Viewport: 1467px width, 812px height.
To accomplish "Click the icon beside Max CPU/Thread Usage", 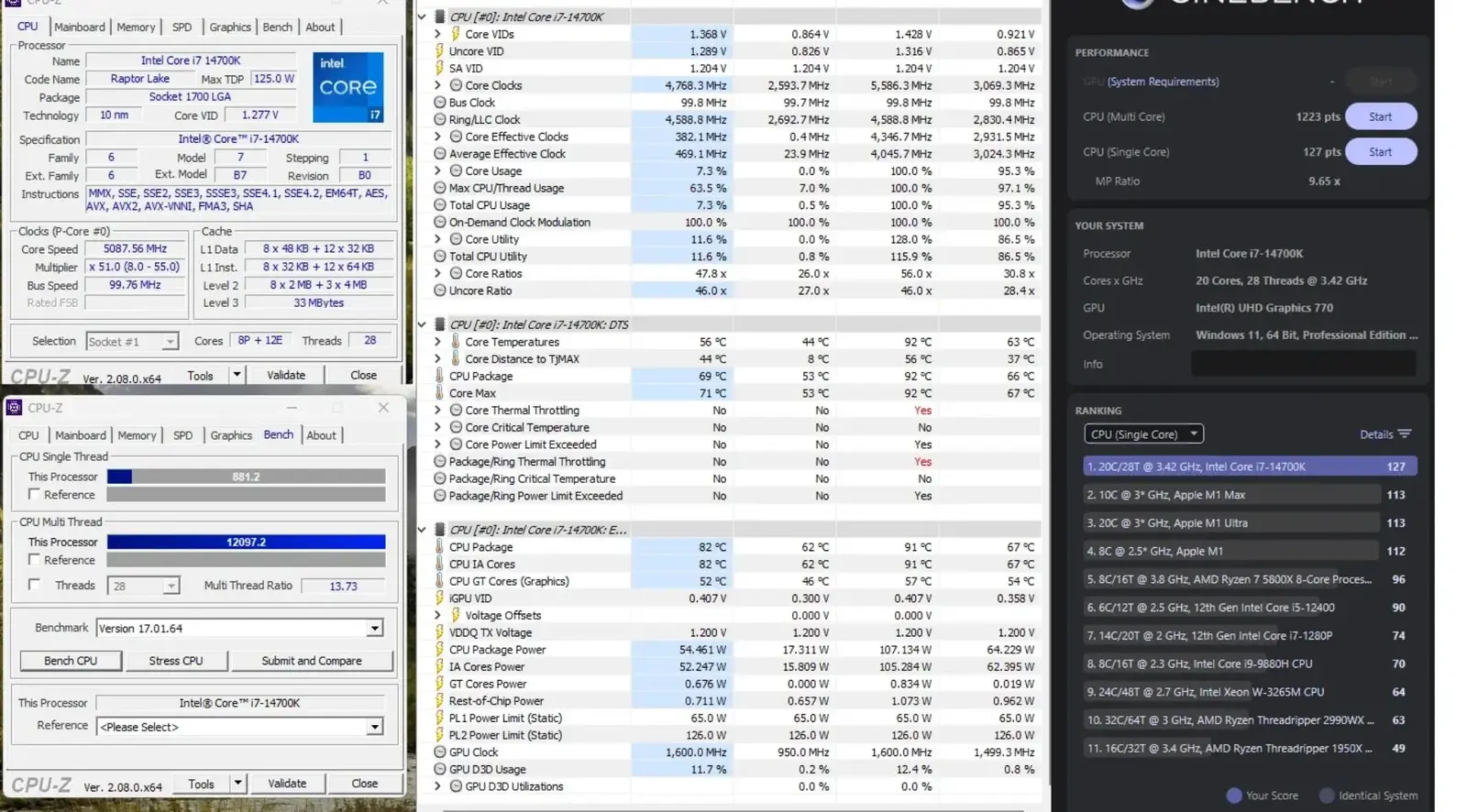I will tap(439, 188).
